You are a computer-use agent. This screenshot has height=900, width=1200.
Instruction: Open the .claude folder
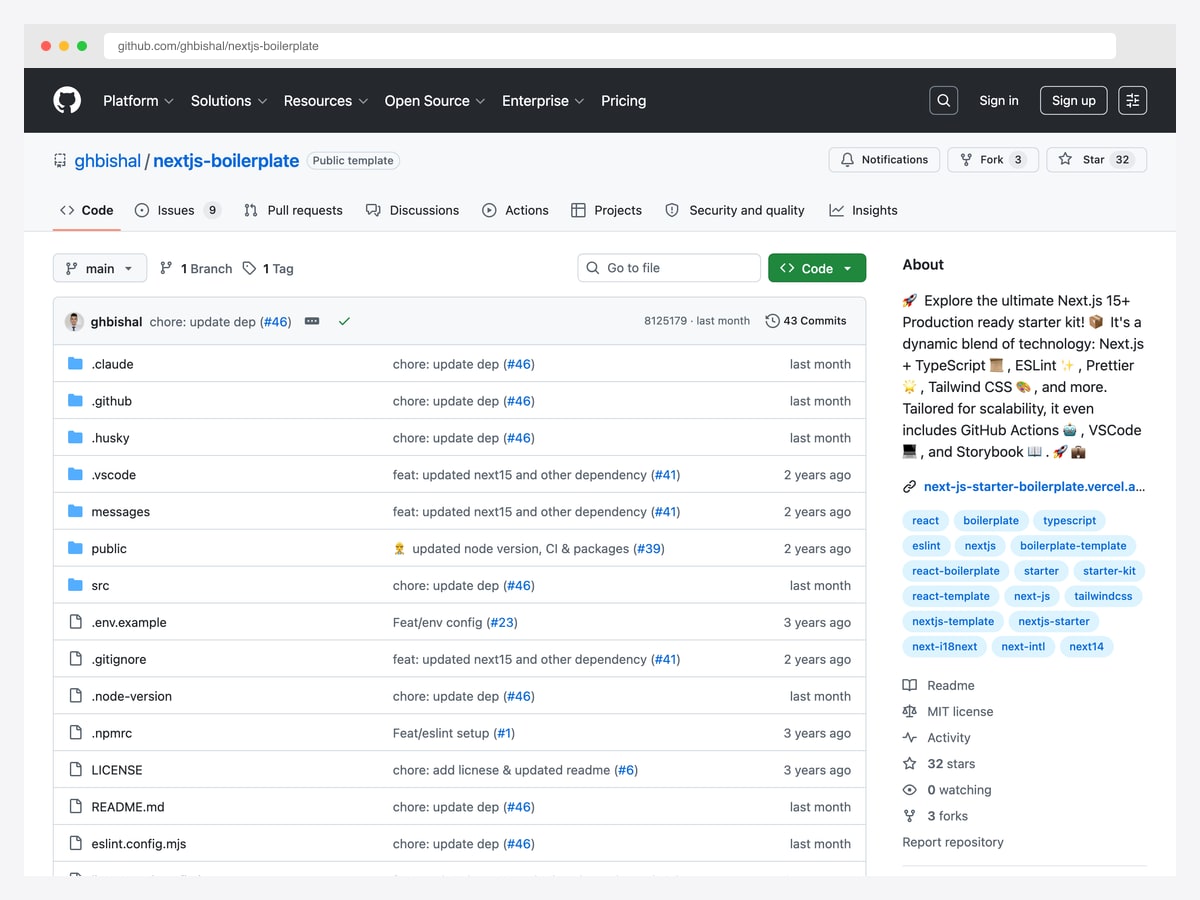[x=112, y=364]
